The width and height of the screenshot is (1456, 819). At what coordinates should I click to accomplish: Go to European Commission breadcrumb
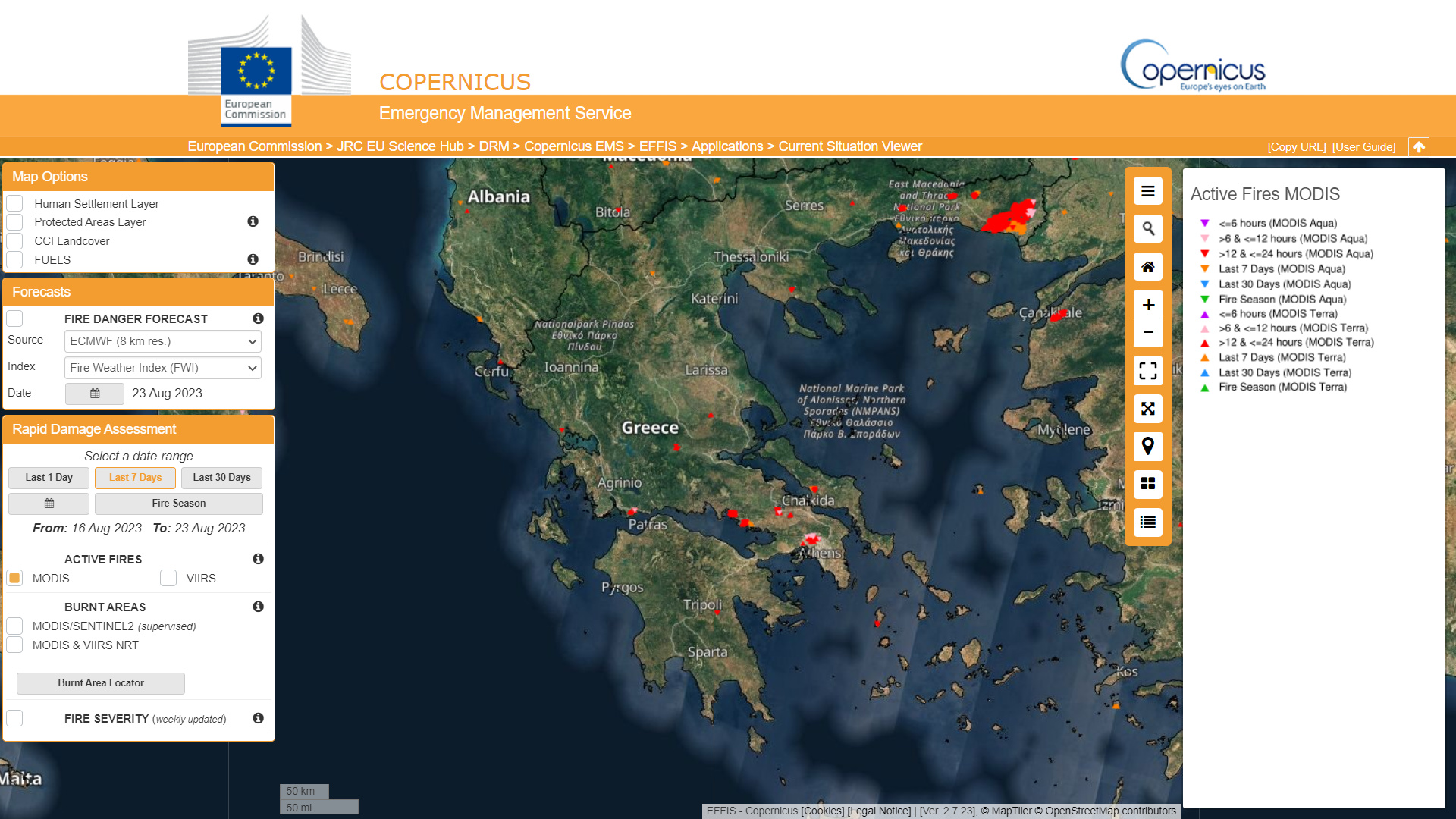tap(255, 146)
